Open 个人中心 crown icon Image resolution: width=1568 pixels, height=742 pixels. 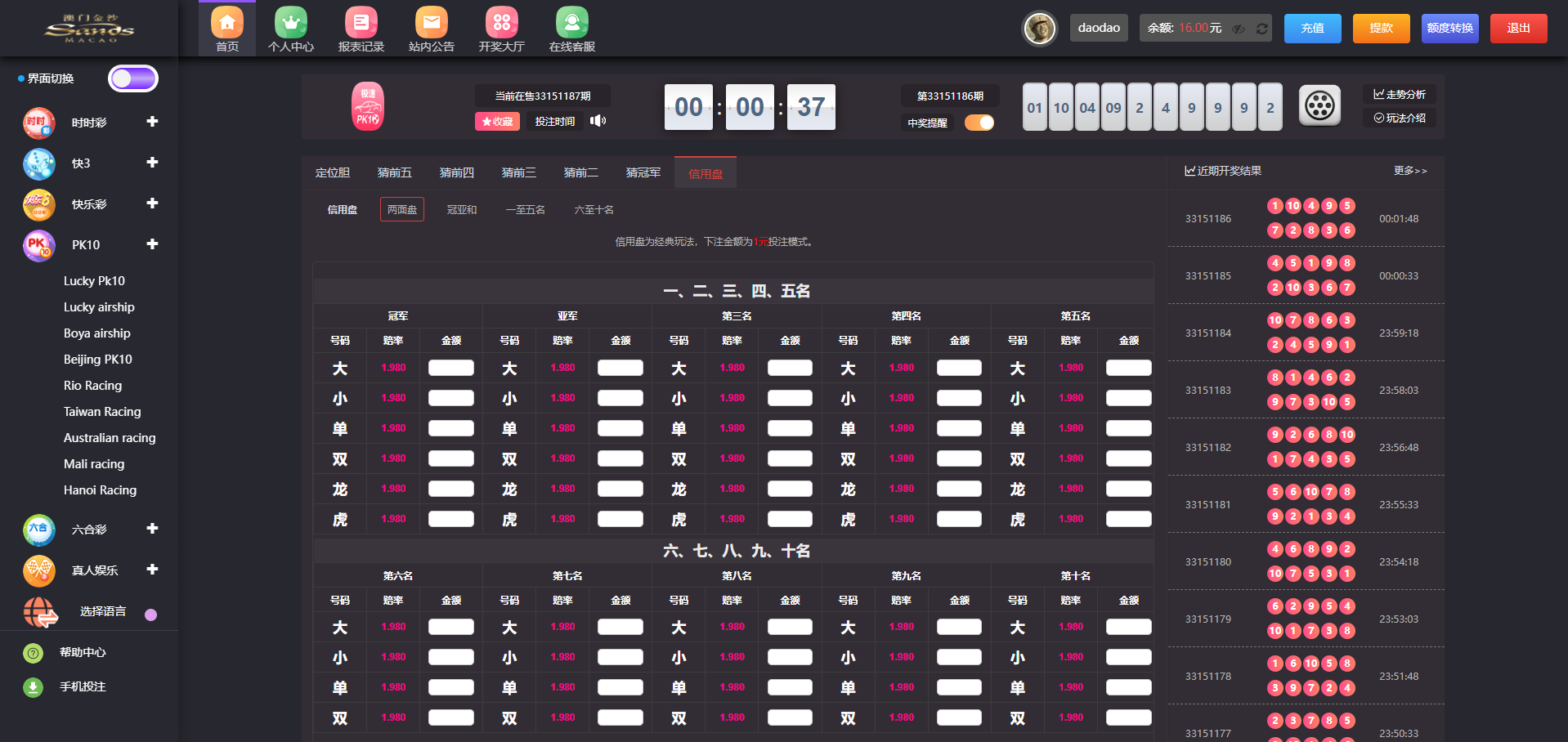pyautogui.click(x=291, y=22)
